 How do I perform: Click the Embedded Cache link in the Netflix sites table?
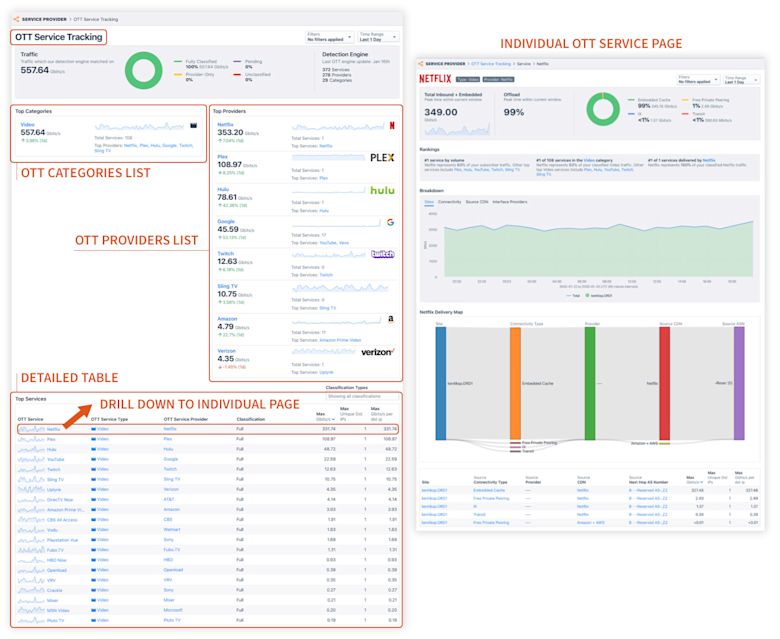click(x=488, y=490)
